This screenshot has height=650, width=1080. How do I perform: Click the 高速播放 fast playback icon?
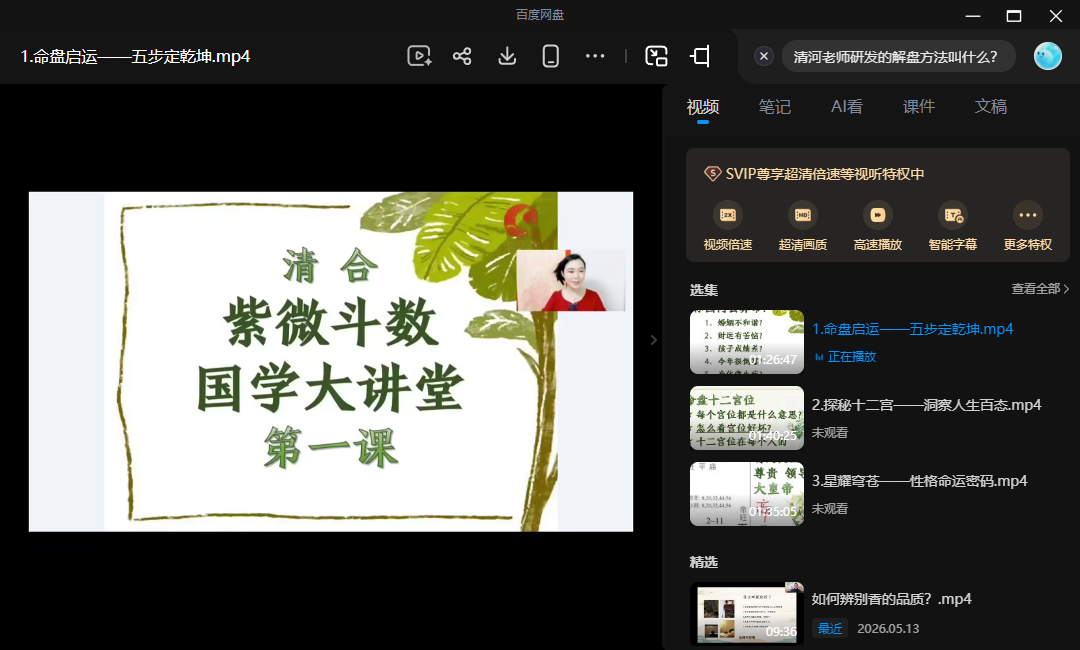878,215
